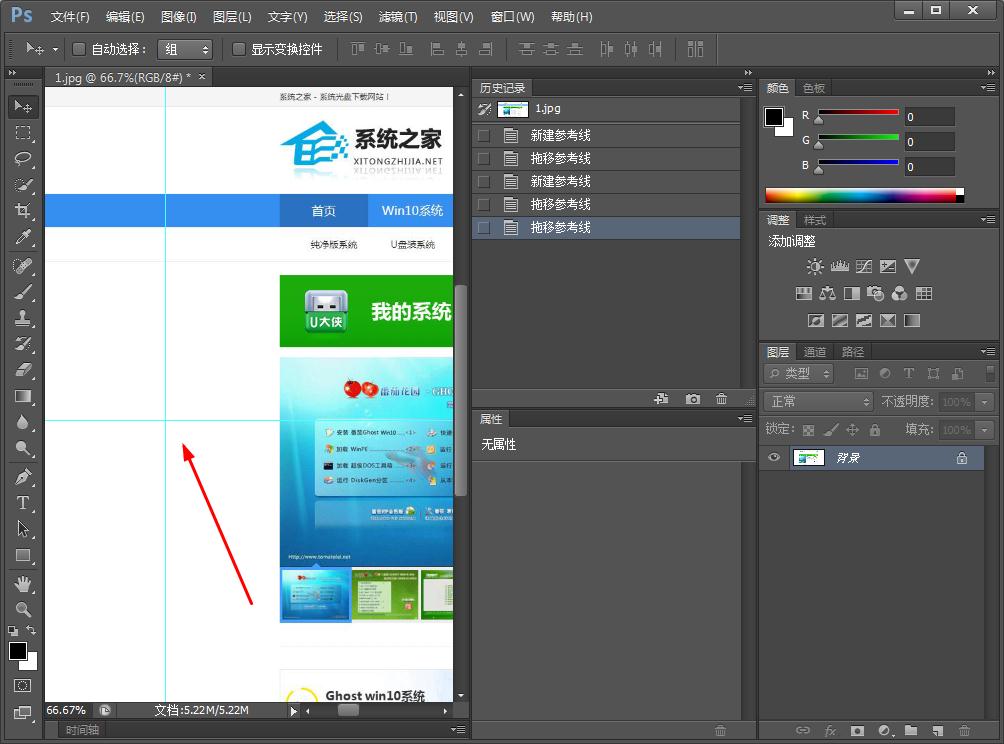Image resolution: width=1004 pixels, height=744 pixels.
Task: Select the Crop tool
Action: 22,211
